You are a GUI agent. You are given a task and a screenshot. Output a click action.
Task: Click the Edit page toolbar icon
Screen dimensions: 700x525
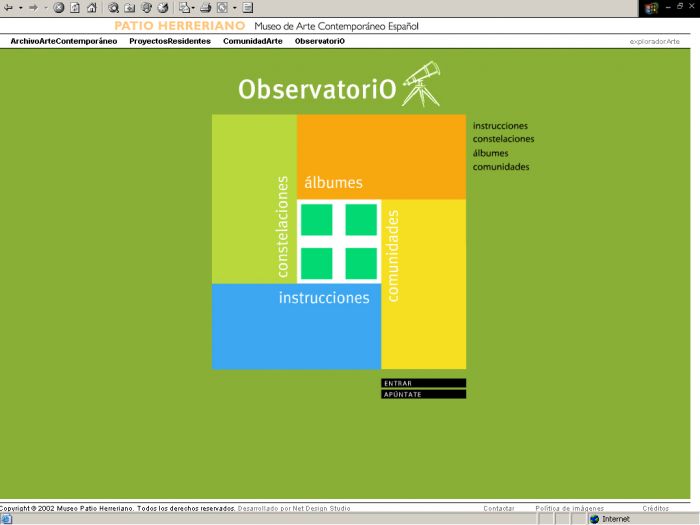[x=222, y=8]
